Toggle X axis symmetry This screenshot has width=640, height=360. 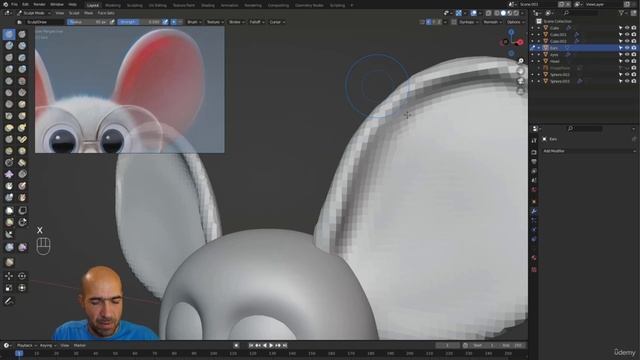point(429,22)
